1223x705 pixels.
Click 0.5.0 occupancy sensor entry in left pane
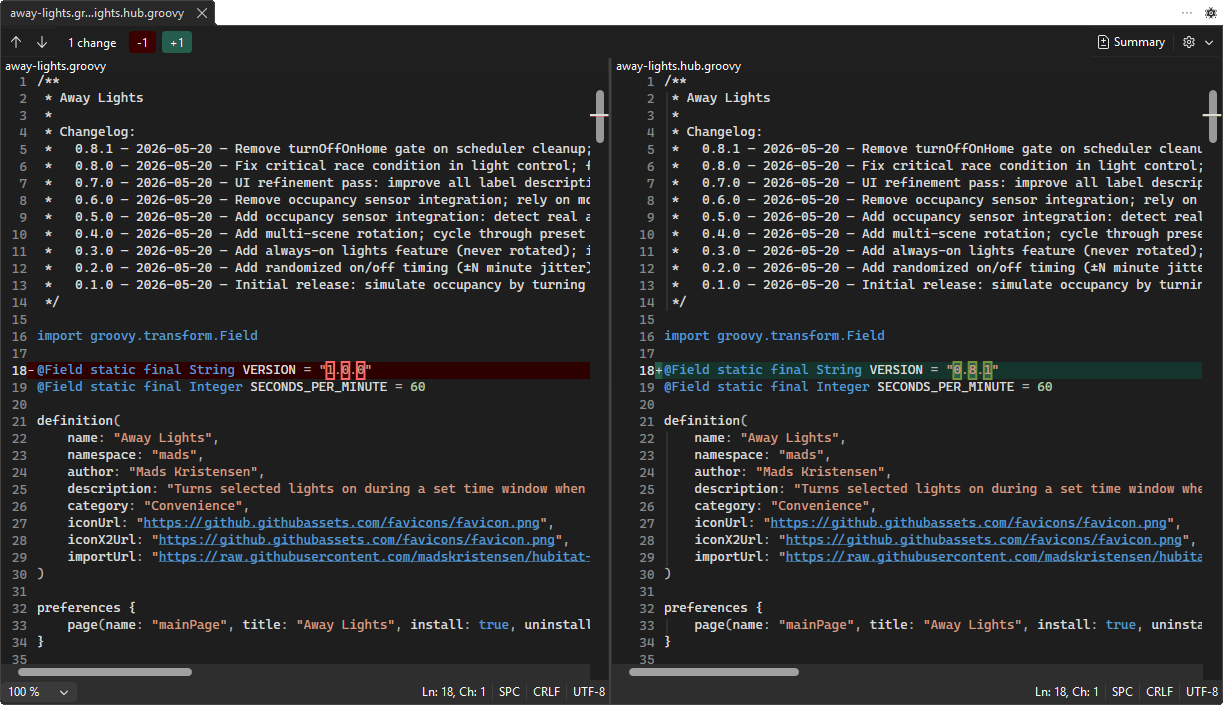point(317,217)
